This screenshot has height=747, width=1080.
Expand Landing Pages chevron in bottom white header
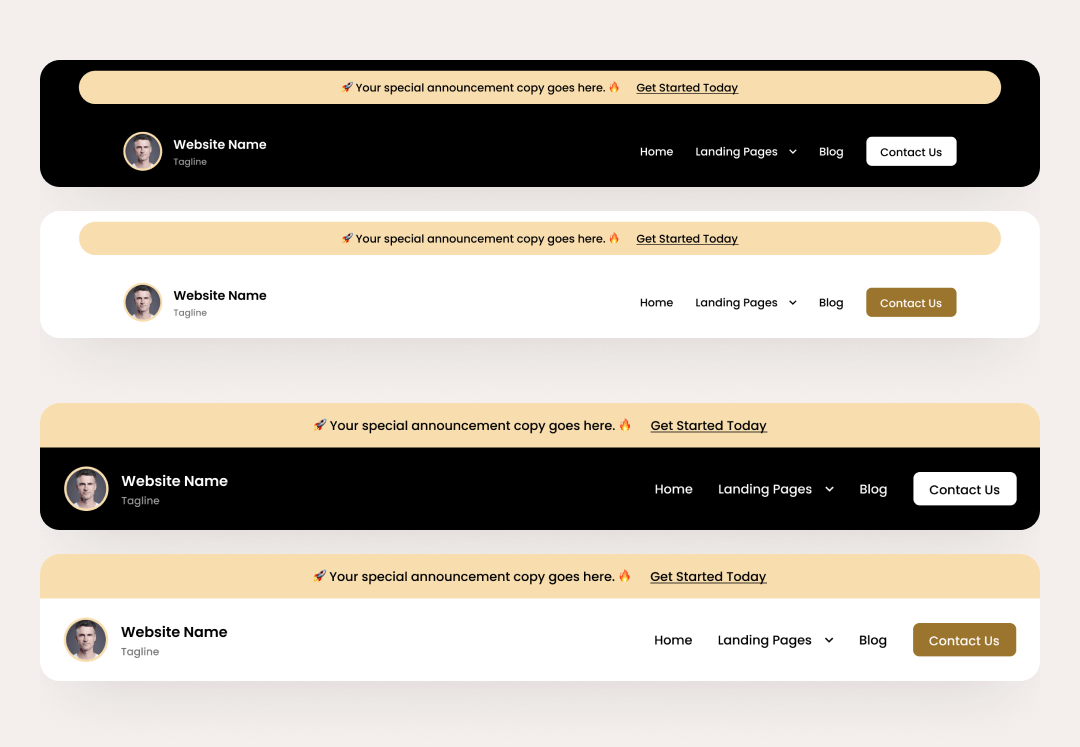829,640
